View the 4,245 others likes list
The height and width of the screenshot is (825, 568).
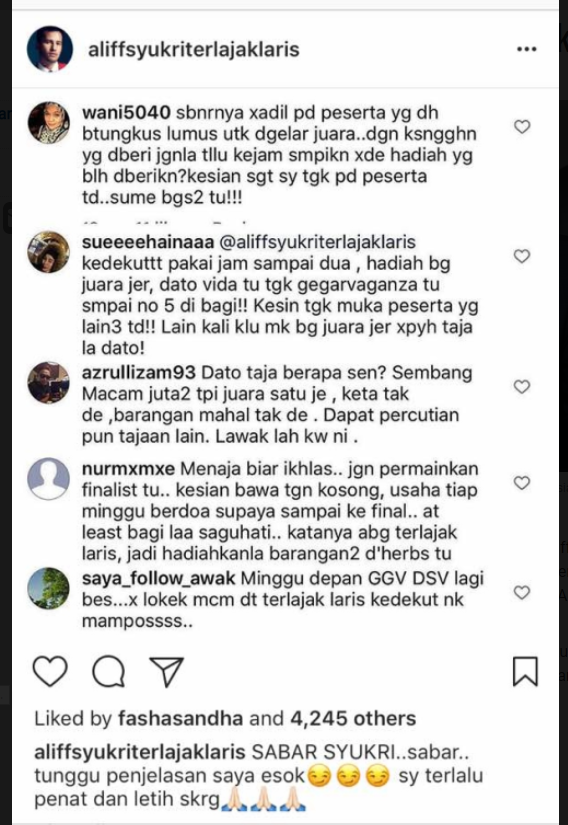(353, 718)
